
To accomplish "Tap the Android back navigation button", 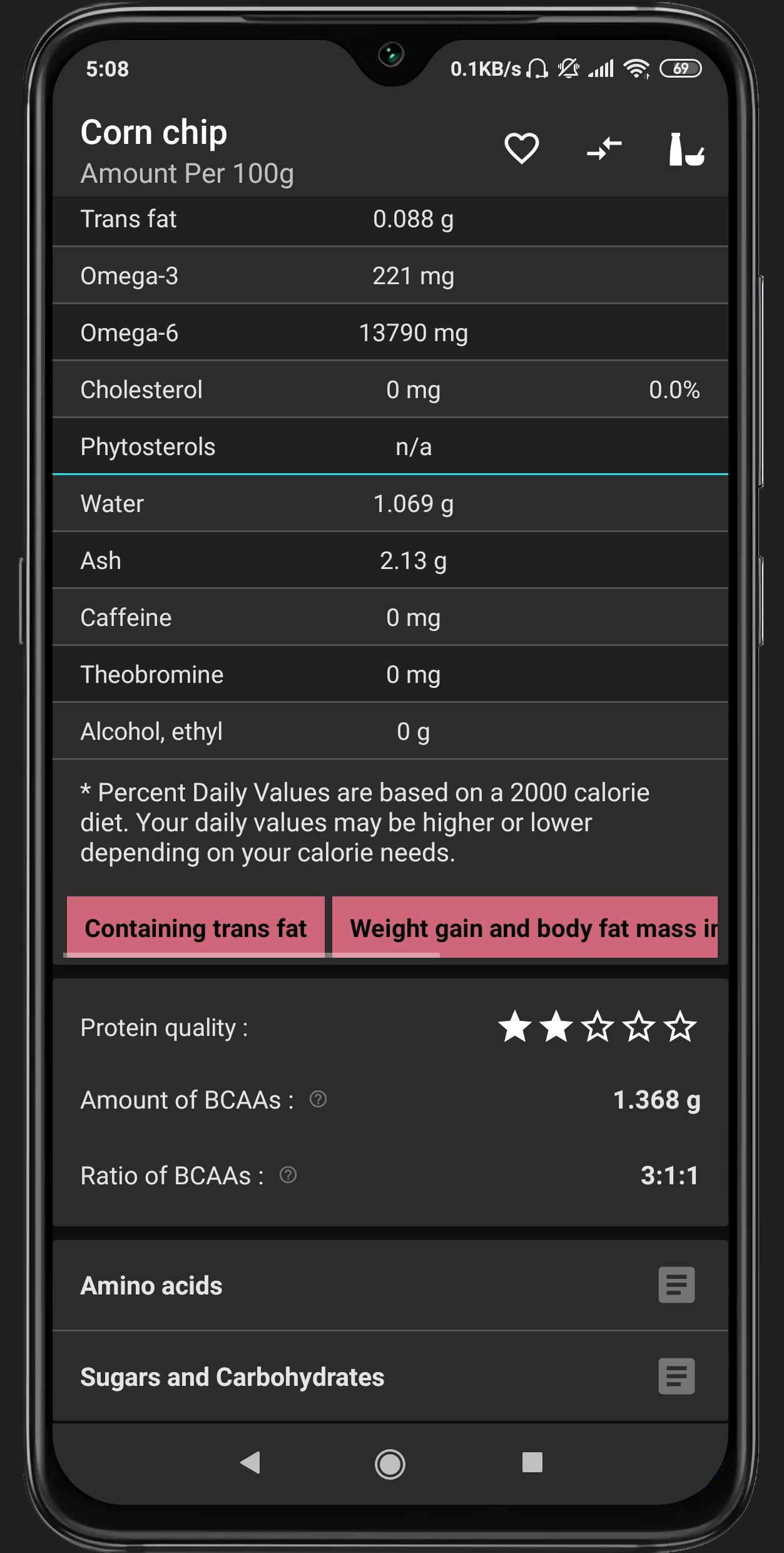I will [250, 1463].
